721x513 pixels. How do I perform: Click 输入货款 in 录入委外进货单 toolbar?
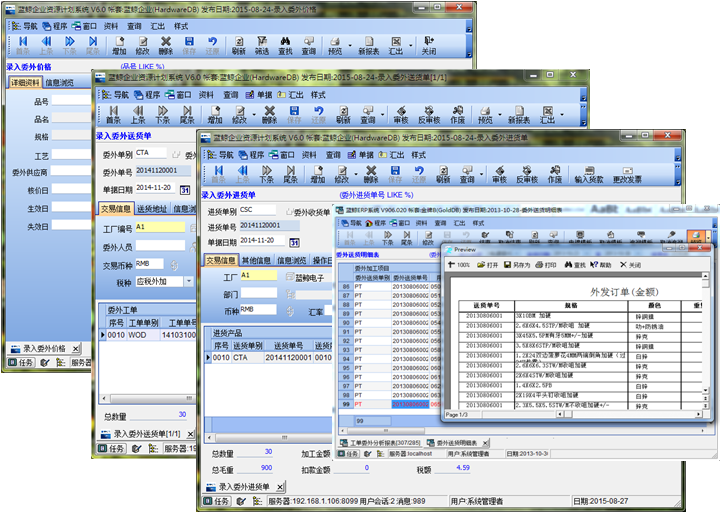coord(589,175)
